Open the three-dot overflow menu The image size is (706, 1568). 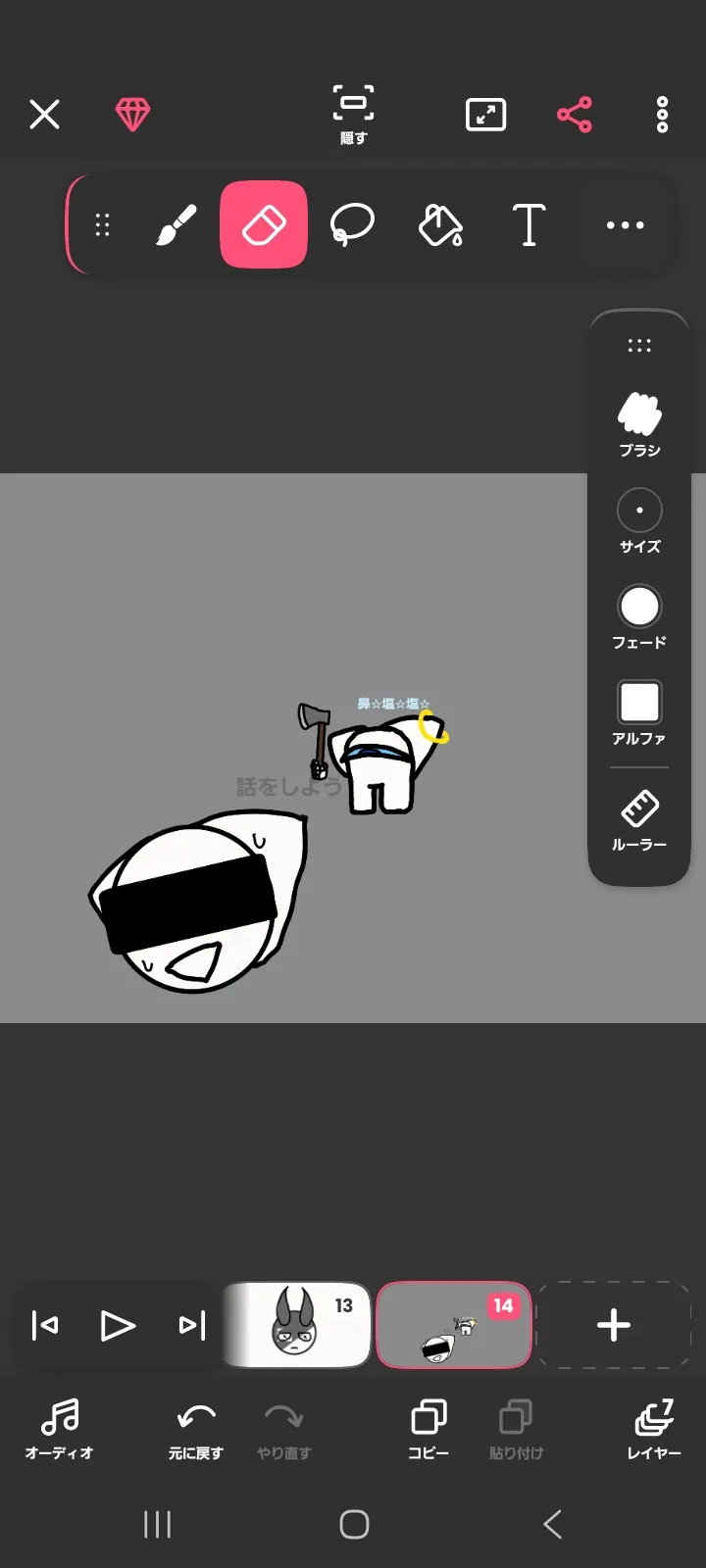(663, 115)
